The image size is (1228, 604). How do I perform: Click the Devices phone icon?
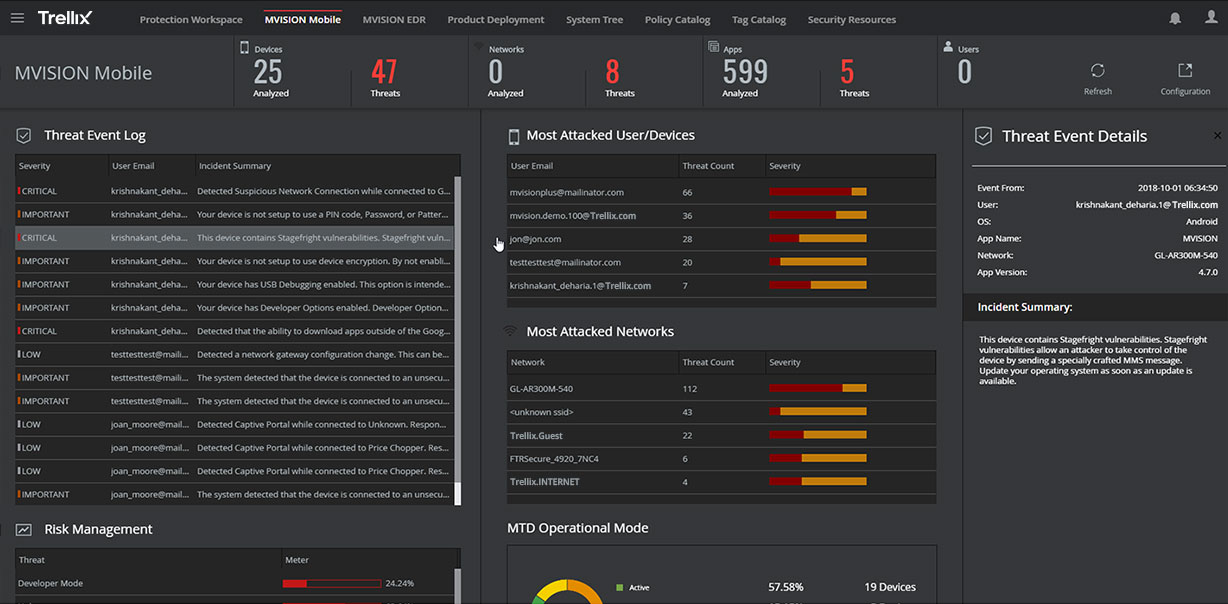tap(244, 47)
